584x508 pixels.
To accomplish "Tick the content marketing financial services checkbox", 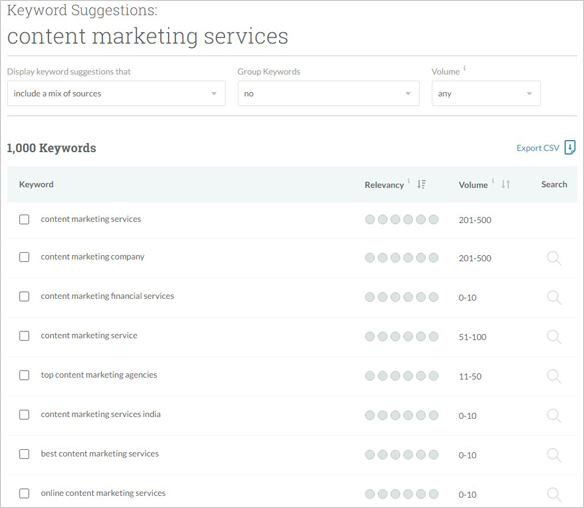I will point(24,296).
